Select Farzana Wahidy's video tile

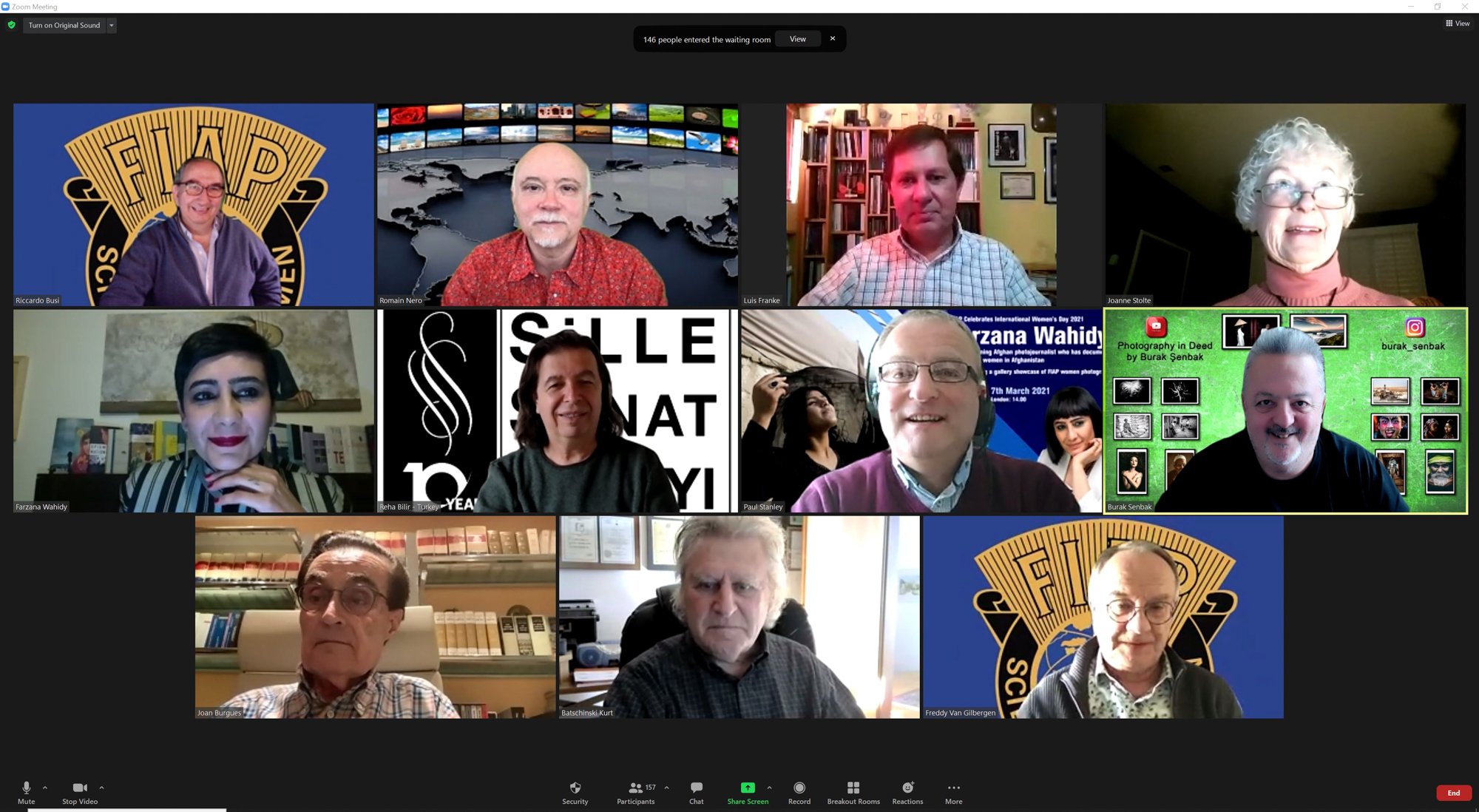(x=194, y=411)
